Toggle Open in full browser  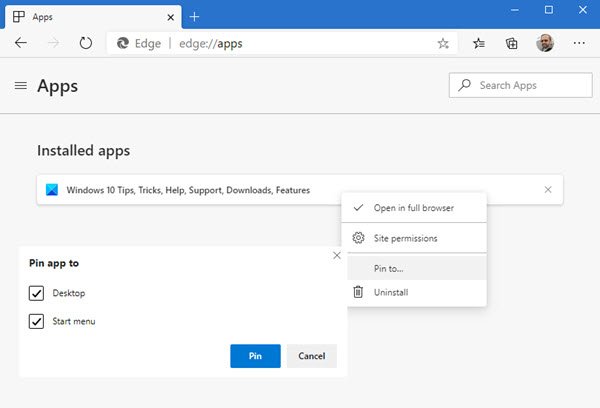pyautogui.click(x=414, y=208)
